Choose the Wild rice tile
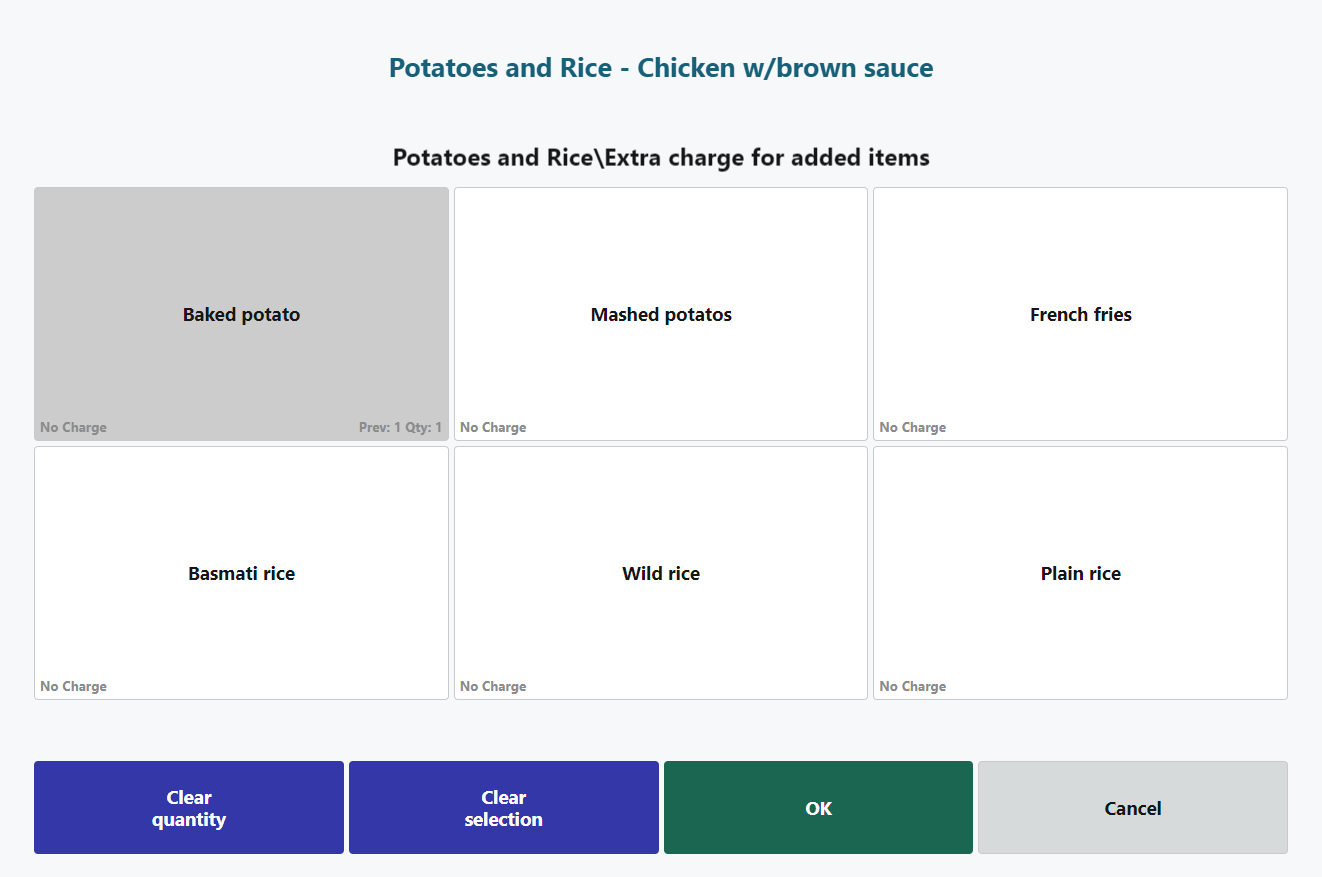The height and width of the screenshot is (877, 1322). pos(660,573)
